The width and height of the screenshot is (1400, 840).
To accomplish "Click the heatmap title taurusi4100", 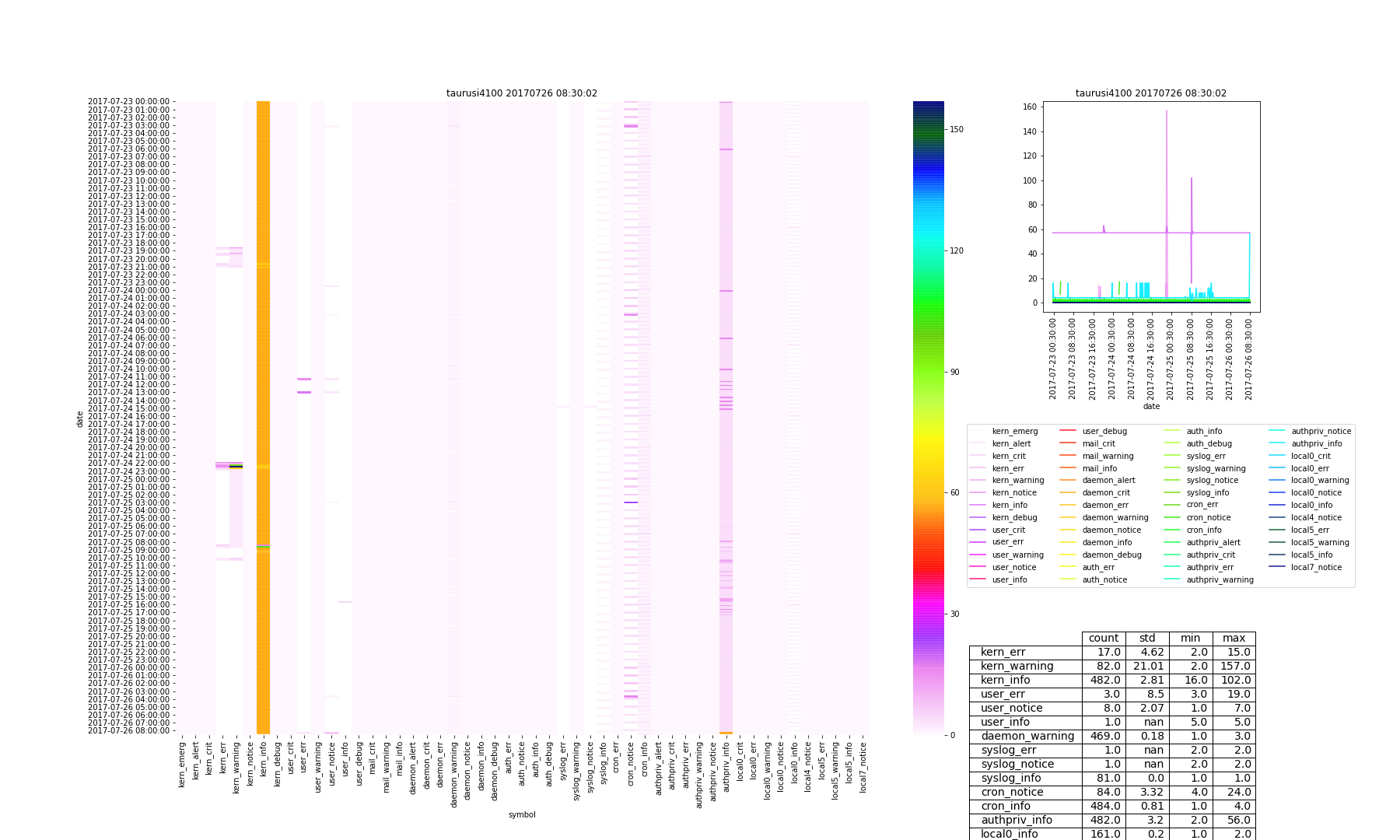I will click(x=521, y=93).
